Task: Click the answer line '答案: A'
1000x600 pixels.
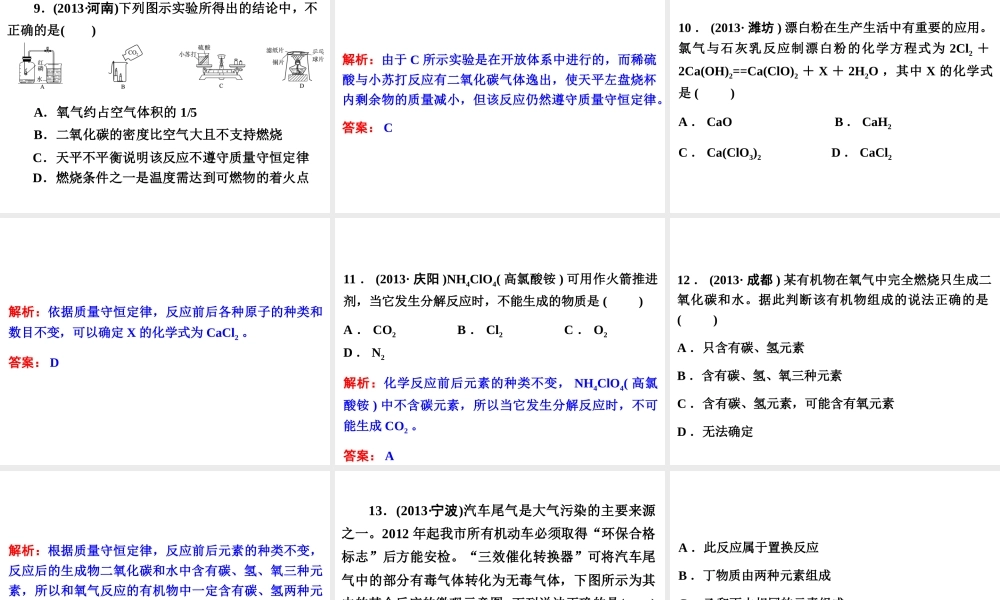Action: tap(369, 456)
